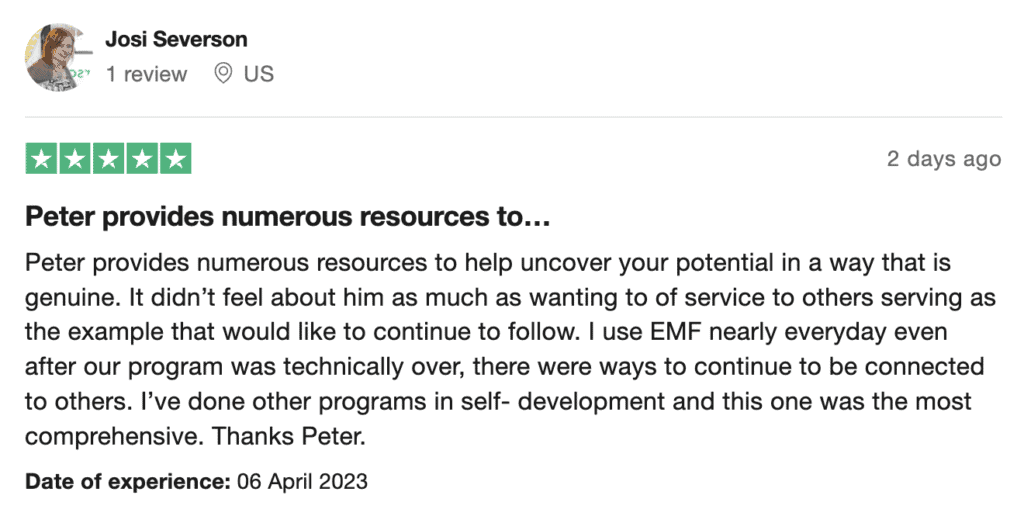Open Josi Severson's reviewer profile name
The image size is (1024, 509).
[176, 40]
